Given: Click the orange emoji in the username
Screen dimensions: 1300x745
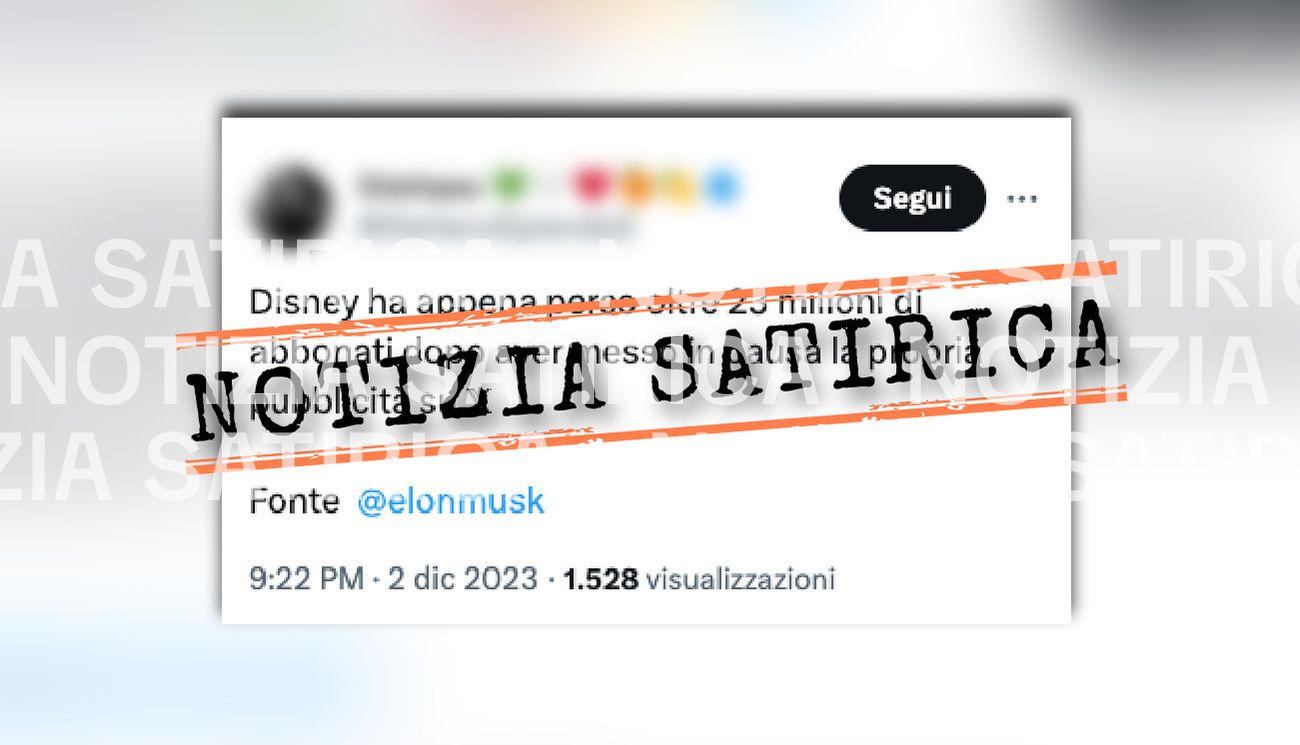Looking at the screenshot, I should 636,186.
